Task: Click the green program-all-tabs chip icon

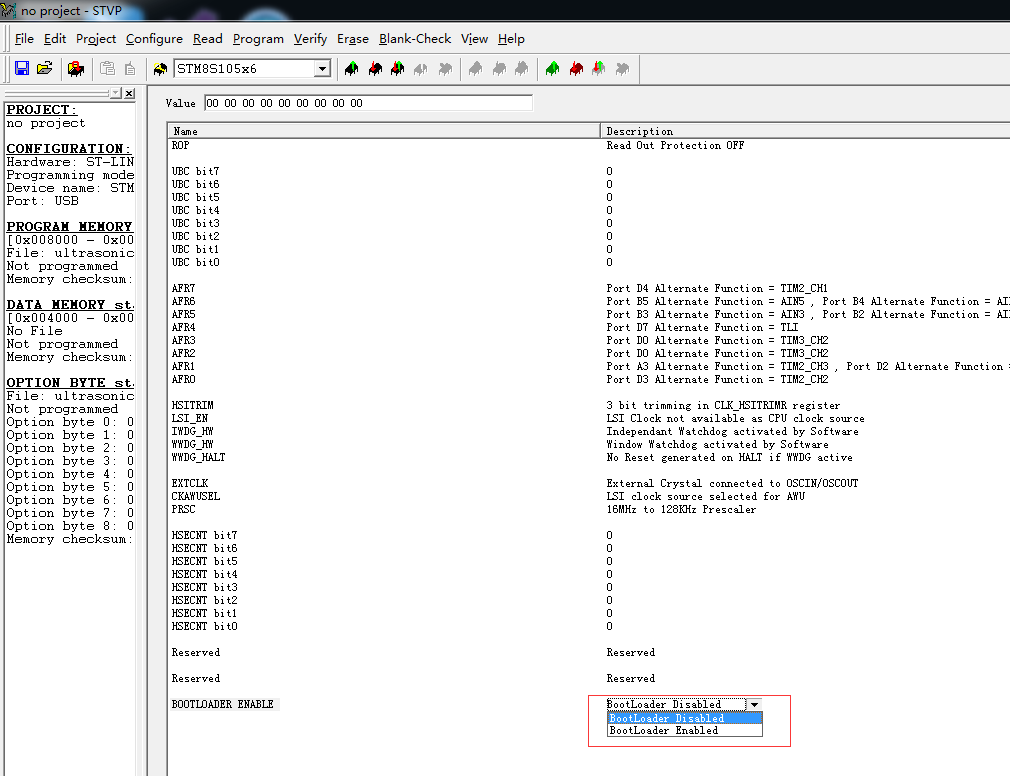Action: (551, 68)
